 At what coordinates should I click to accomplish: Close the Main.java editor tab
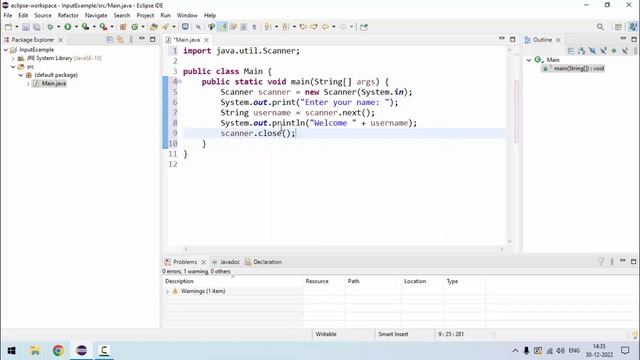click(207, 40)
